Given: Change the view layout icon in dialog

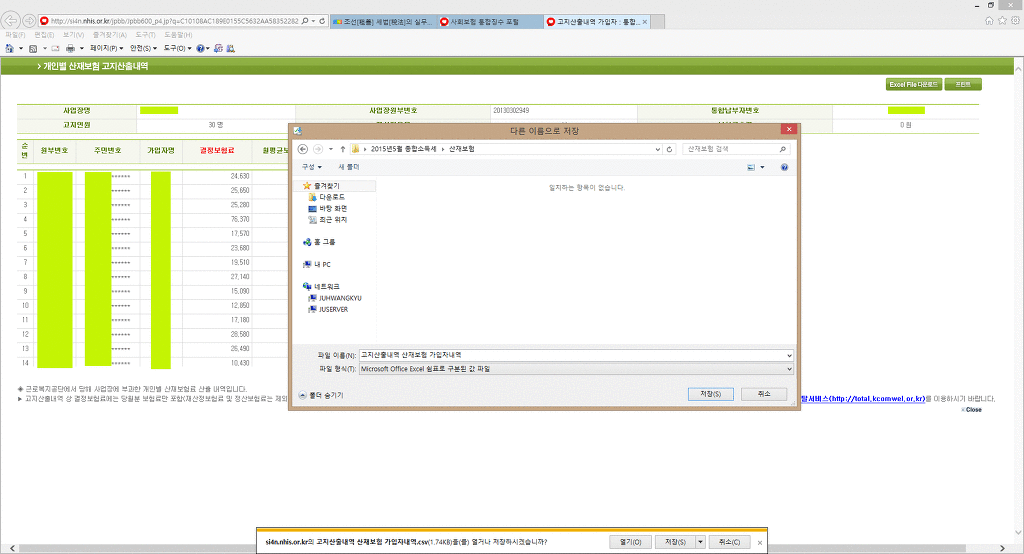Looking at the screenshot, I should click(x=751, y=167).
